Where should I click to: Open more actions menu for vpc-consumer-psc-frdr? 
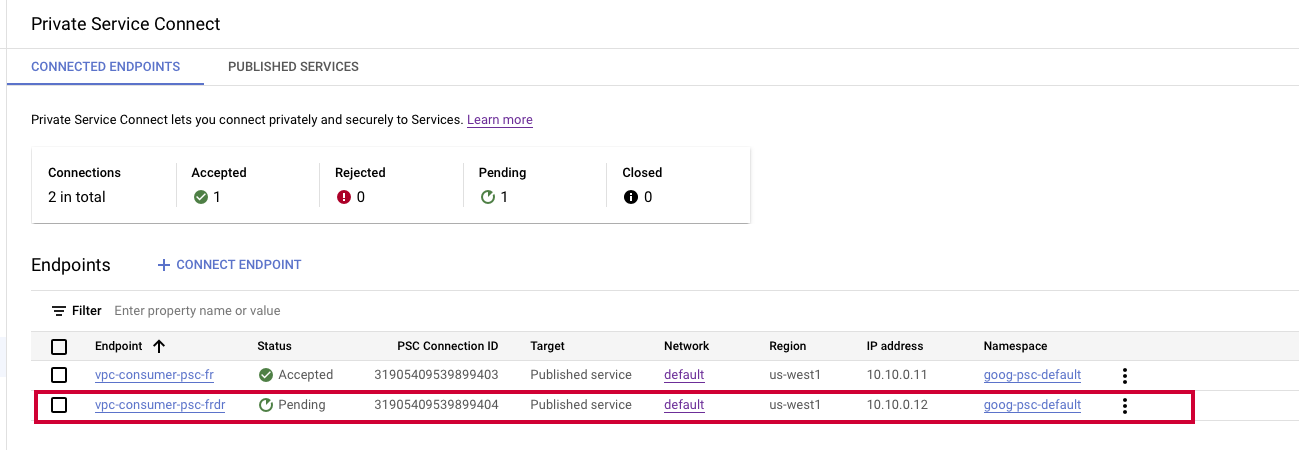pyautogui.click(x=1125, y=405)
